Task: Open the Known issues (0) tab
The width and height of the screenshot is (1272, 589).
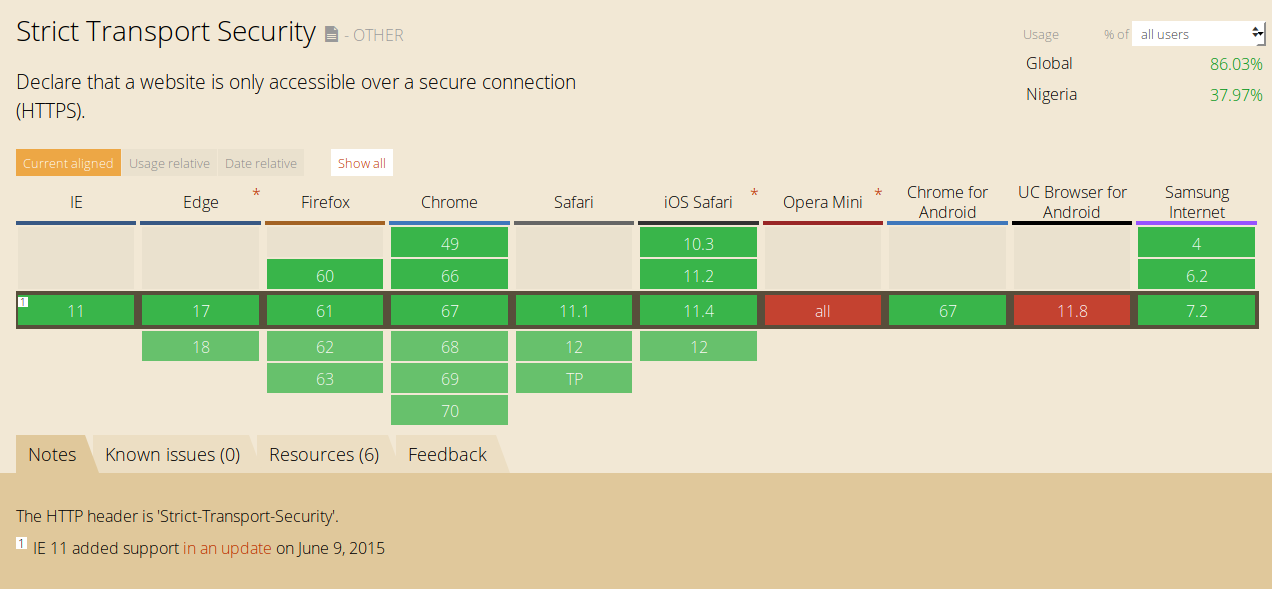Action: pyautogui.click(x=173, y=454)
